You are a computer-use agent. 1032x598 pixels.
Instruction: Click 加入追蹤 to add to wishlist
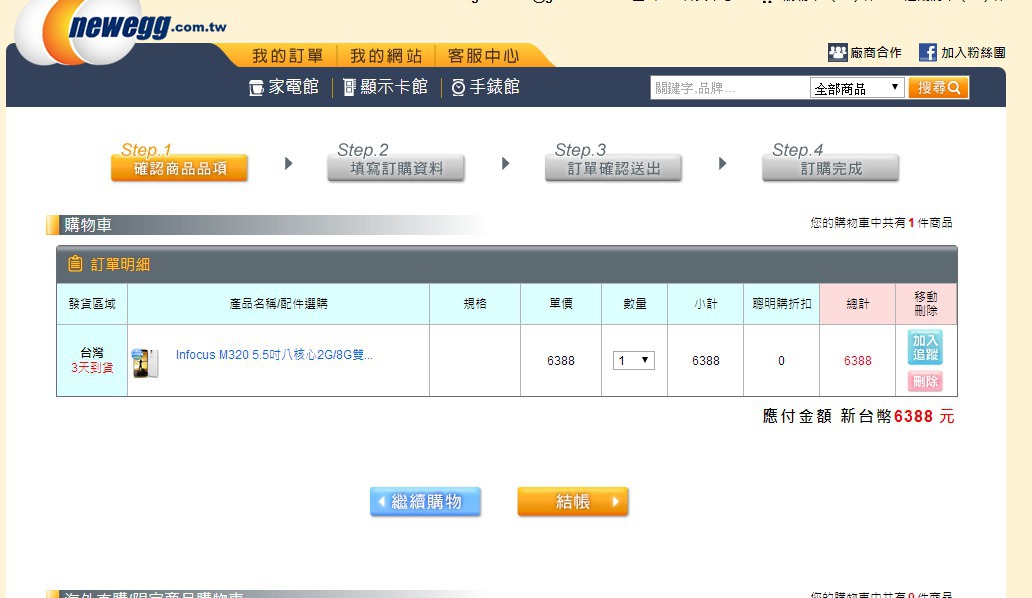point(925,347)
